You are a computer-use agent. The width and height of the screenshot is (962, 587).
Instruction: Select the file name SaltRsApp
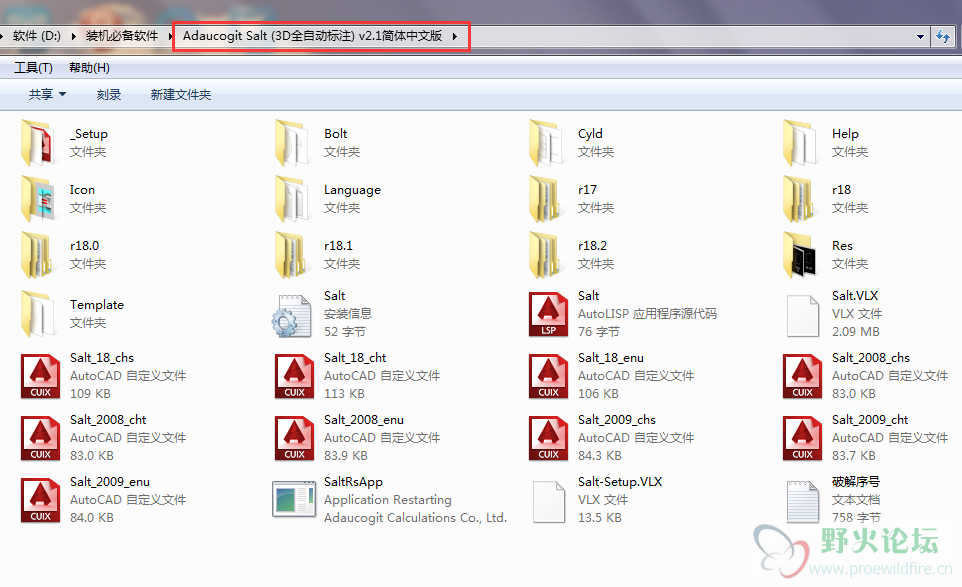353,482
